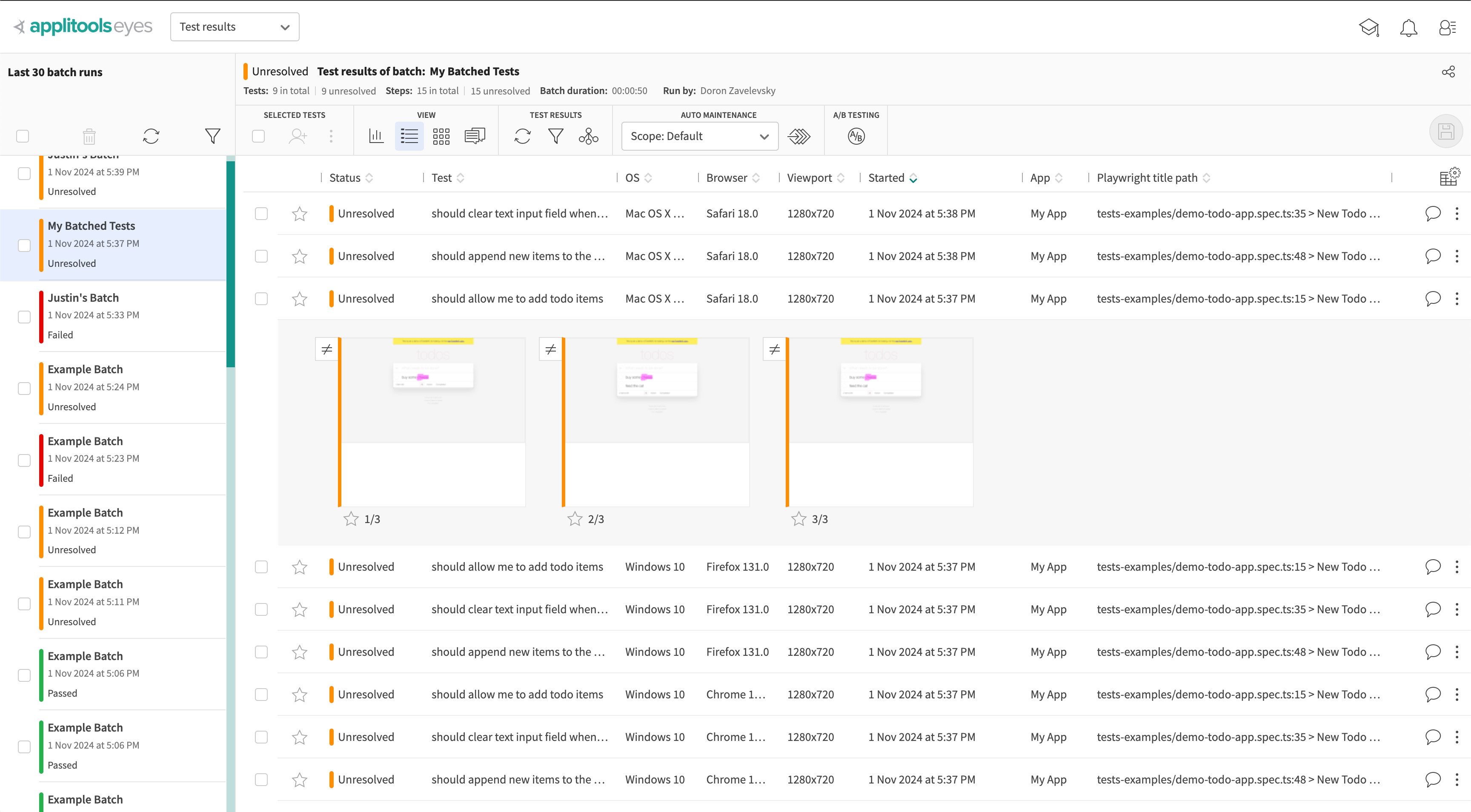This screenshot has width=1471, height=812.
Task: Click the A/B testing icon
Action: click(x=856, y=136)
